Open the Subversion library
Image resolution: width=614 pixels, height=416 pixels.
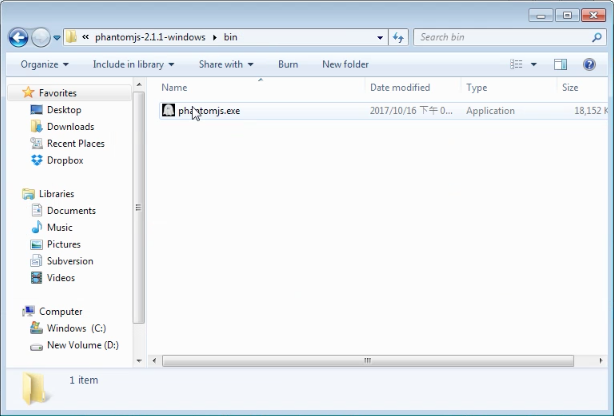coord(70,261)
